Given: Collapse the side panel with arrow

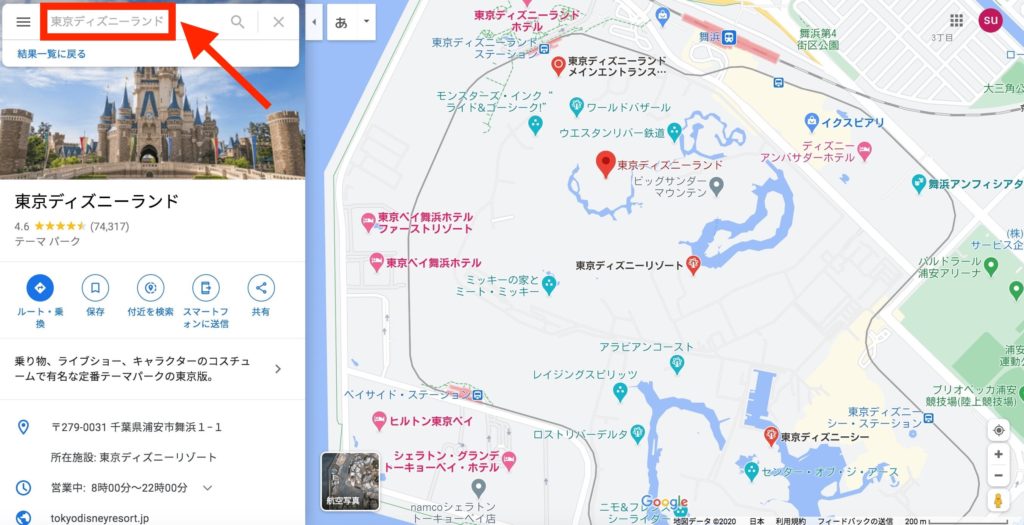Looking at the screenshot, I should click(x=314, y=22).
